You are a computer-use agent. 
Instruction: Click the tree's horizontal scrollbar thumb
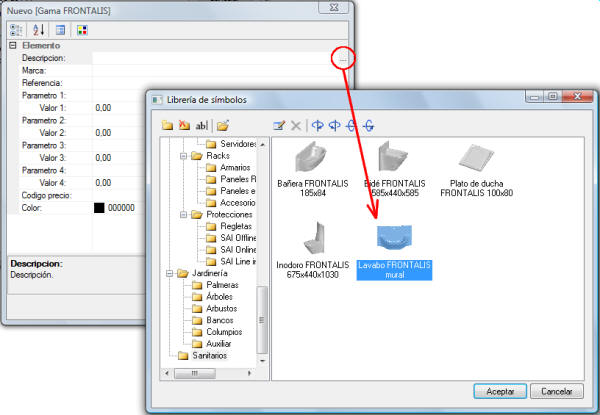click(x=195, y=373)
